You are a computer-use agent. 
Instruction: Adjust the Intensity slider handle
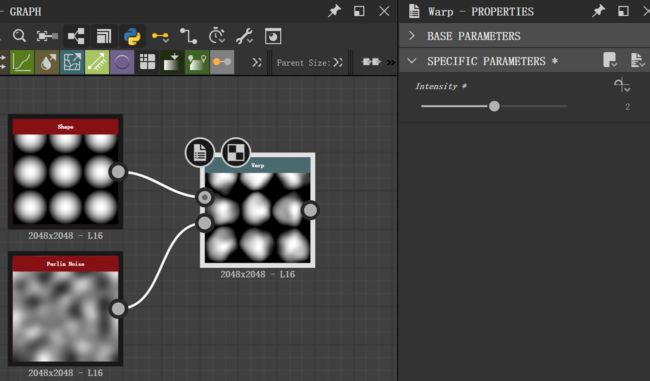(494, 106)
